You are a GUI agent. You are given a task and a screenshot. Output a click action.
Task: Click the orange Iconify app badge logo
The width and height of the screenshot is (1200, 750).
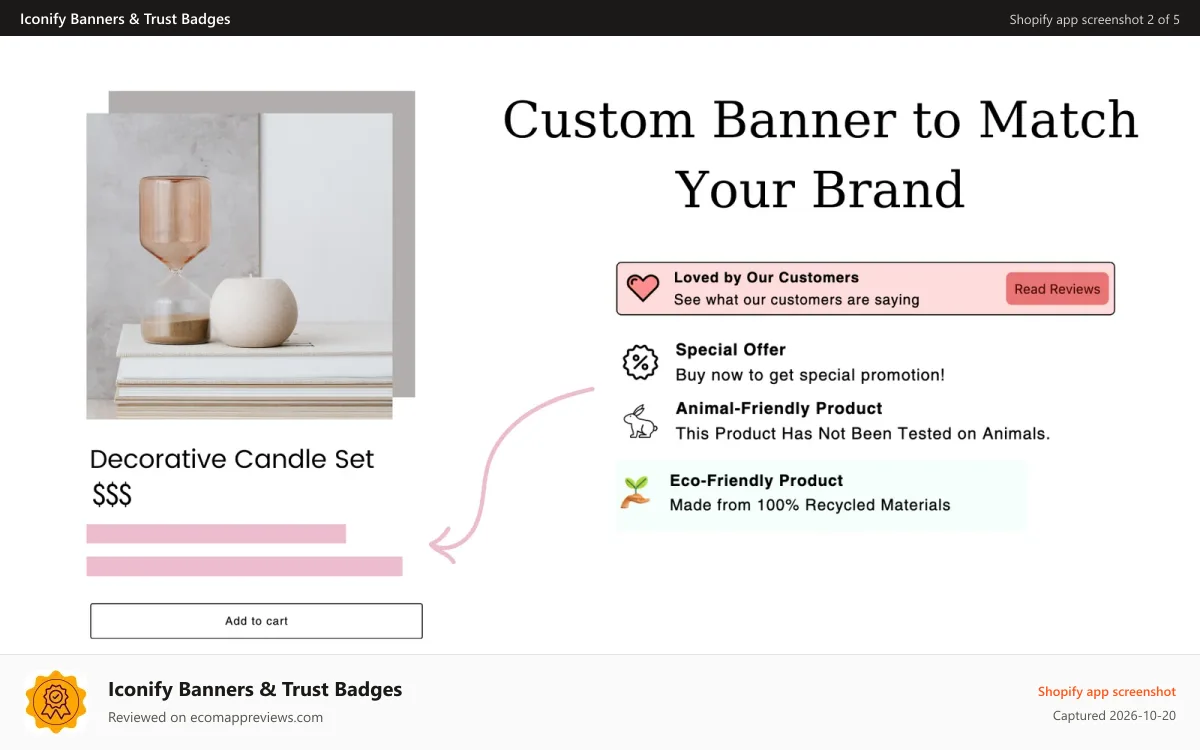click(x=56, y=702)
